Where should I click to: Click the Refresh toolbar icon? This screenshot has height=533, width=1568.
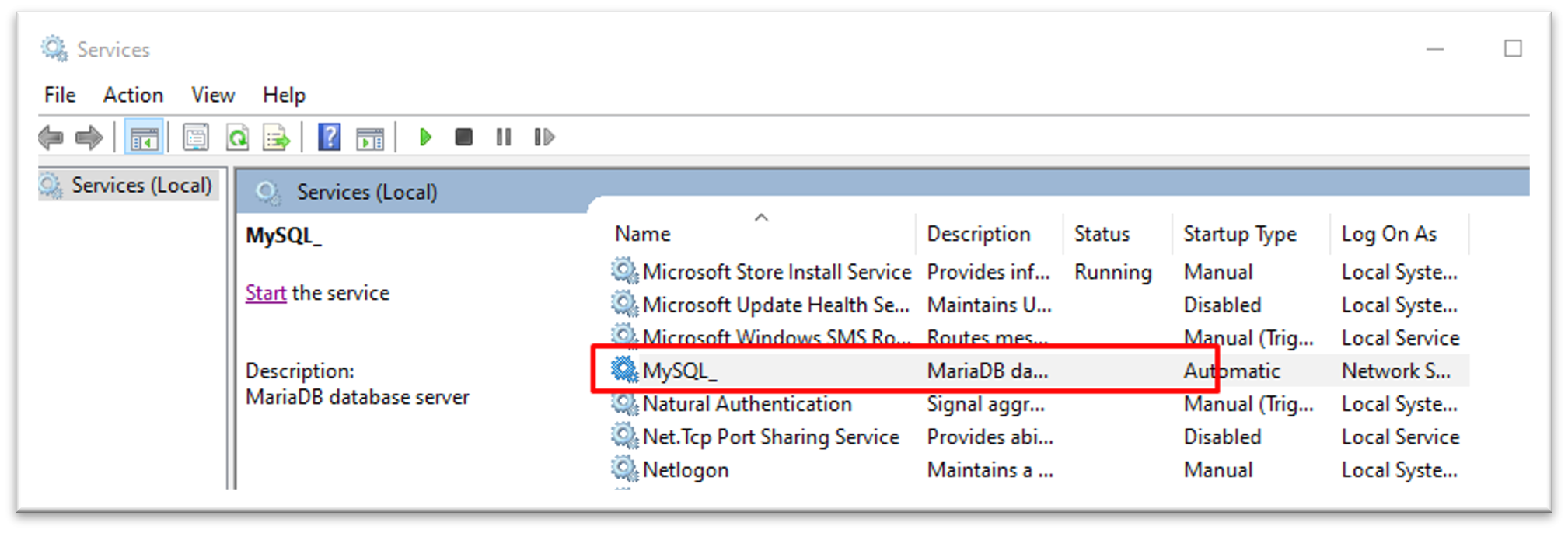(237, 138)
